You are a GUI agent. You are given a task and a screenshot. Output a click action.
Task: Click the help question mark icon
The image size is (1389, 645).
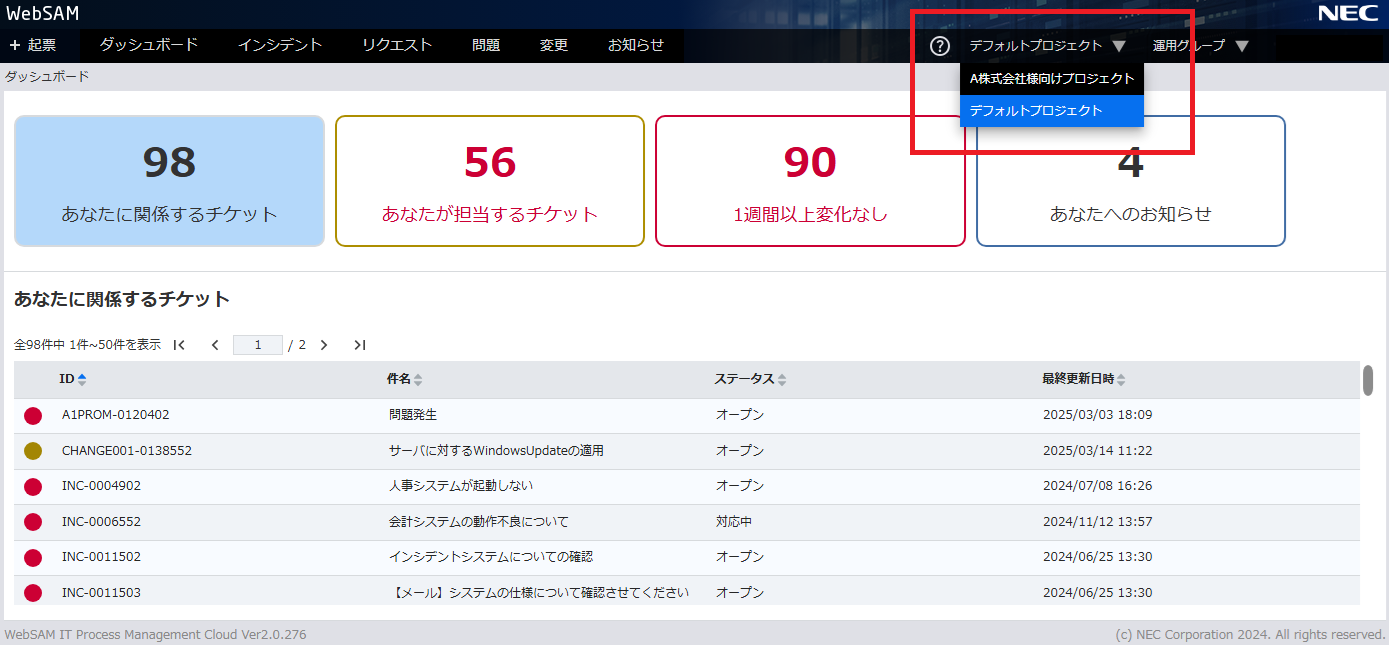point(939,46)
